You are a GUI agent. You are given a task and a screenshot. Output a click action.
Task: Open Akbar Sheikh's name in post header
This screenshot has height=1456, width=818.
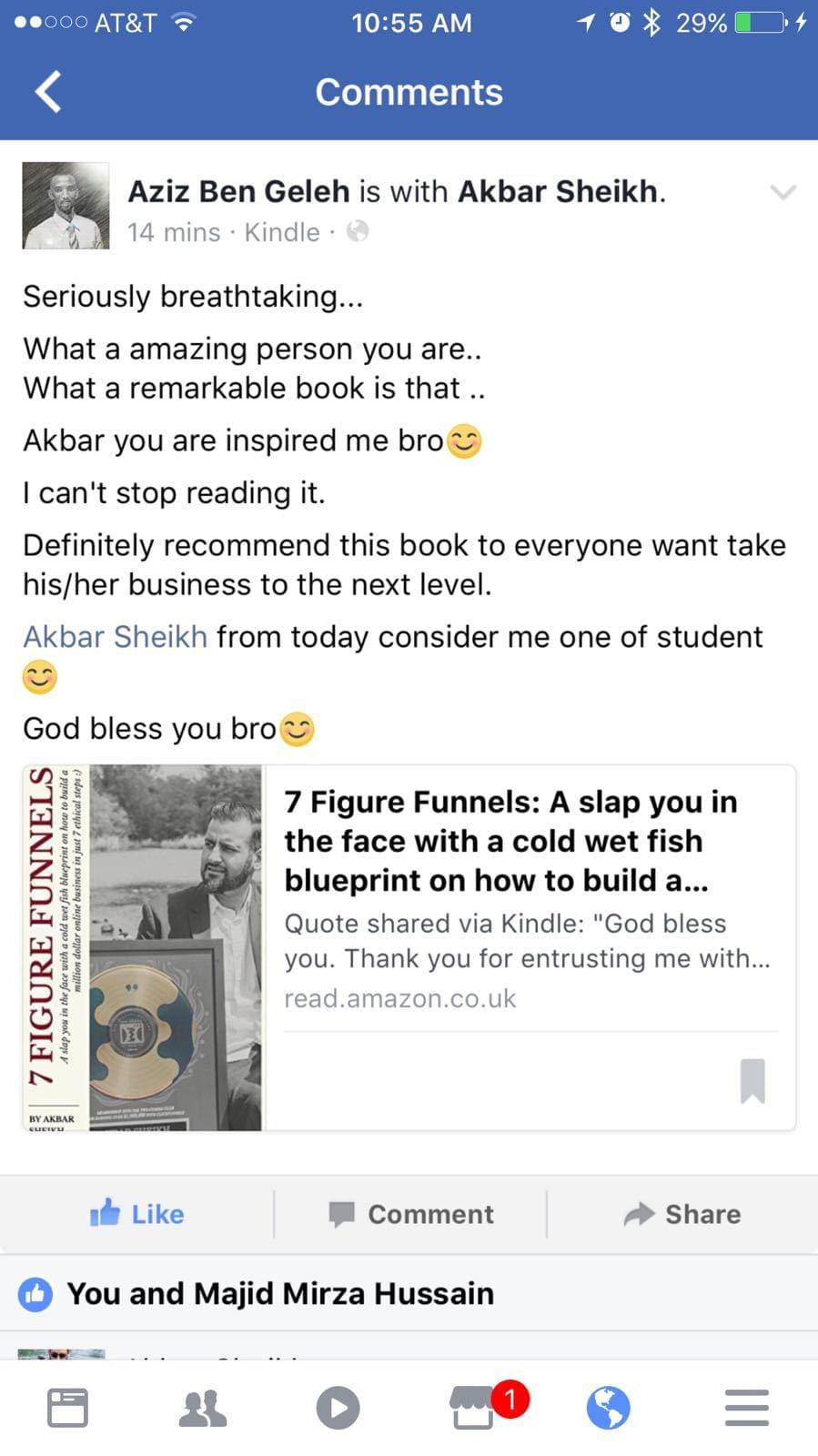[x=557, y=191]
